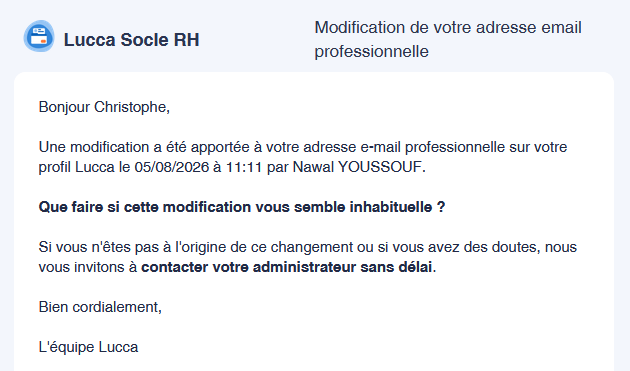Click the word "doutes" in the last paragraph
This screenshot has height=371, width=630.
pos(516,247)
